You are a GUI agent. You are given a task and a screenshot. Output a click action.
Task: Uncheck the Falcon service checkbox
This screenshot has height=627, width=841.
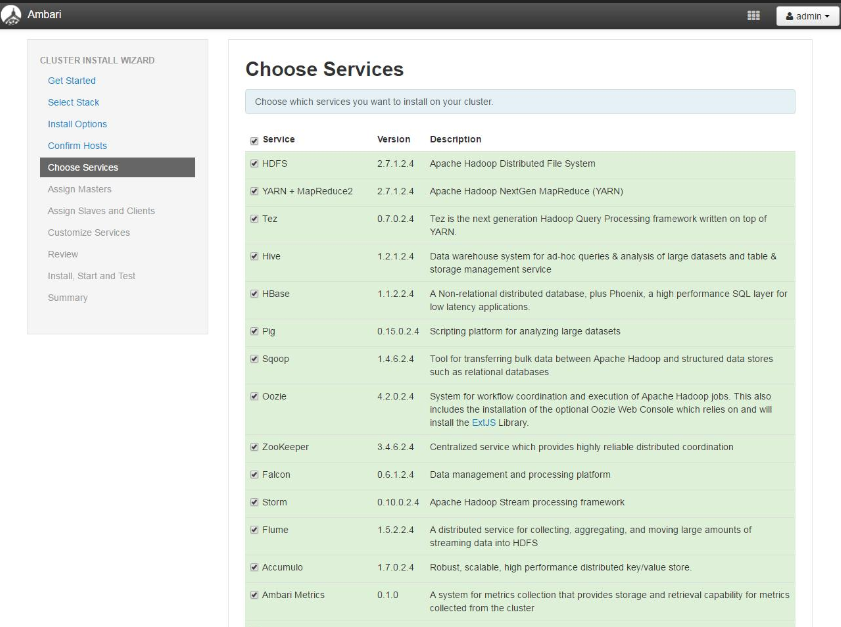[254, 475]
